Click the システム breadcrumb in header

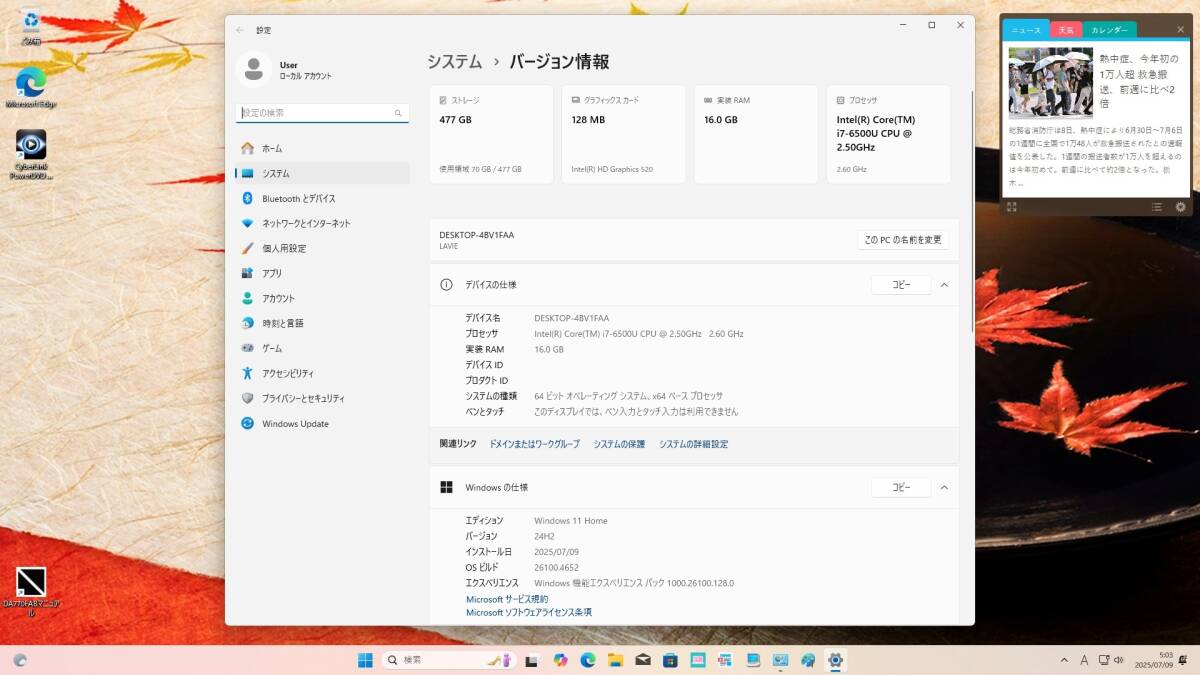click(x=454, y=62)
